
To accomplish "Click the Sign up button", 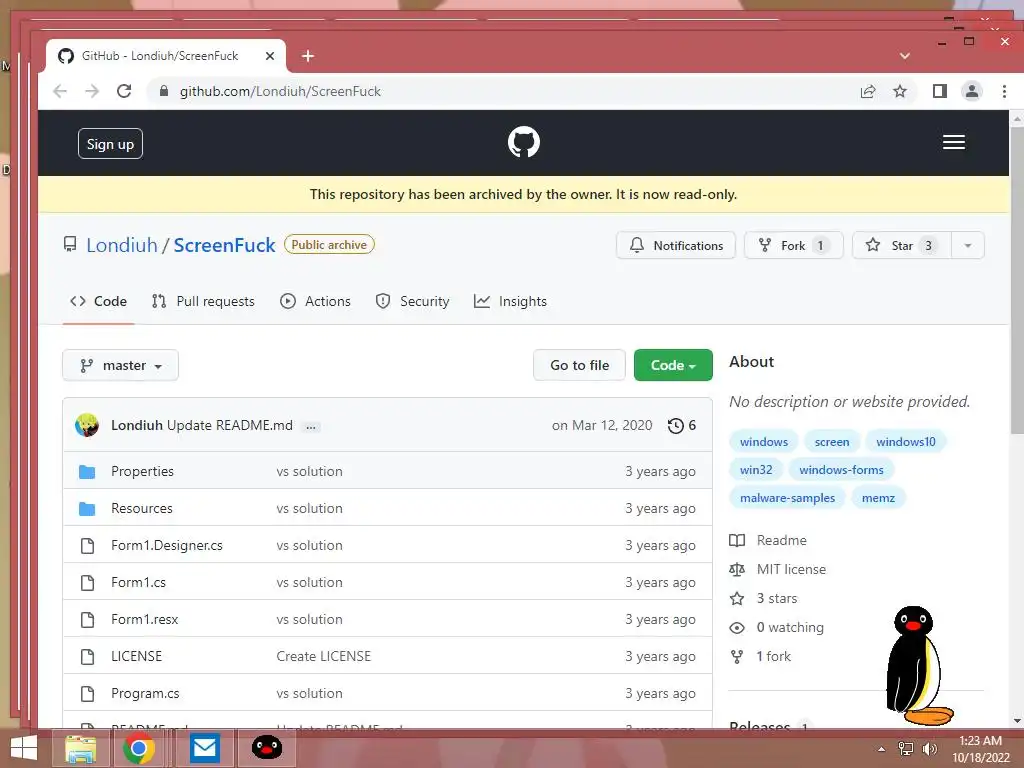I will click(110, 144).
